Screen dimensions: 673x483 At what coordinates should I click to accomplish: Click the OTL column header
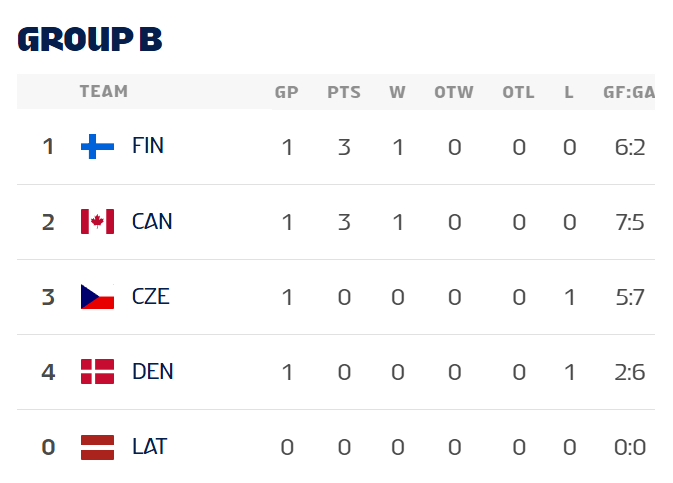tap(518, 93)
